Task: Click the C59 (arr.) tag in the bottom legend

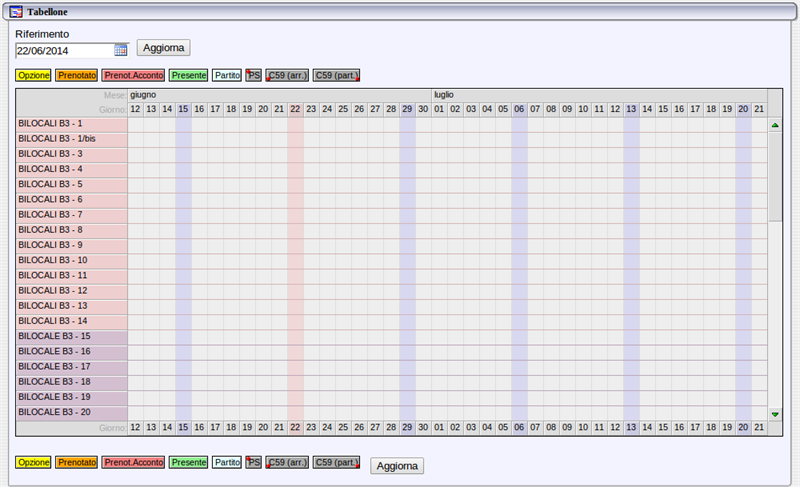Action: 287,463
